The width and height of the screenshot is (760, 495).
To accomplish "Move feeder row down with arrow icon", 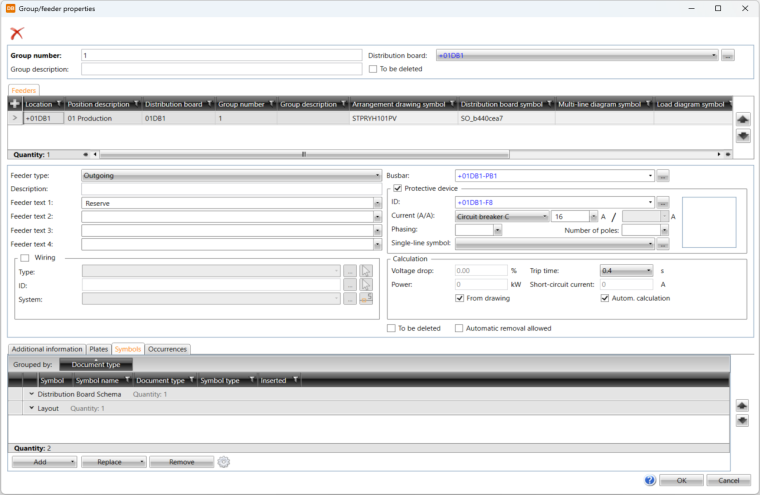I will (742, 136).
